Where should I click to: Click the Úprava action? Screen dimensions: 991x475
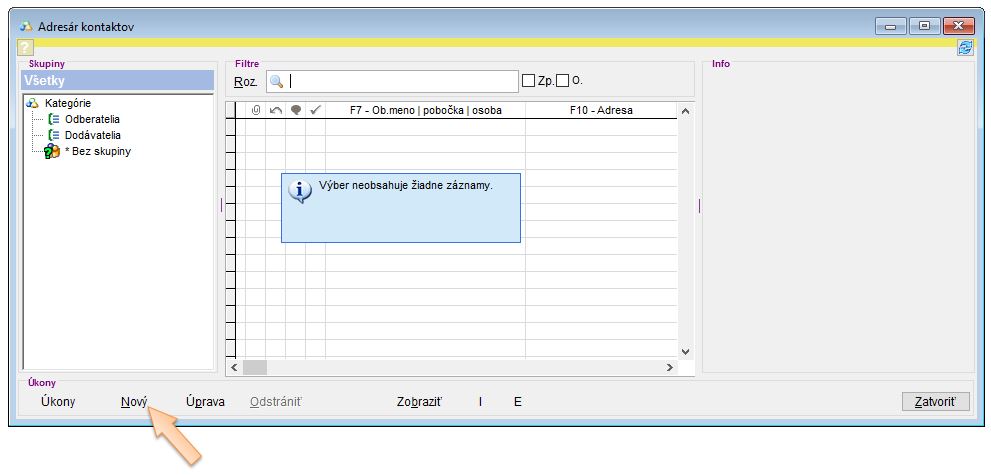coord(205,402)
